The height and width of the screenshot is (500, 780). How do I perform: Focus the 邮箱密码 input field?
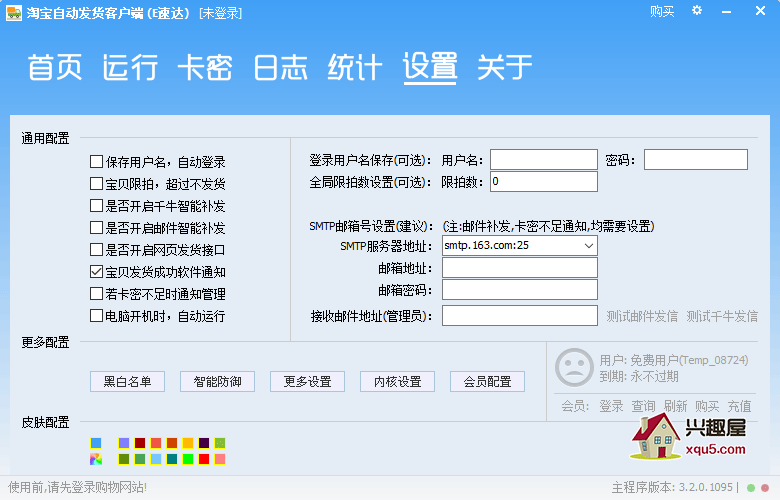coord(520,290)
